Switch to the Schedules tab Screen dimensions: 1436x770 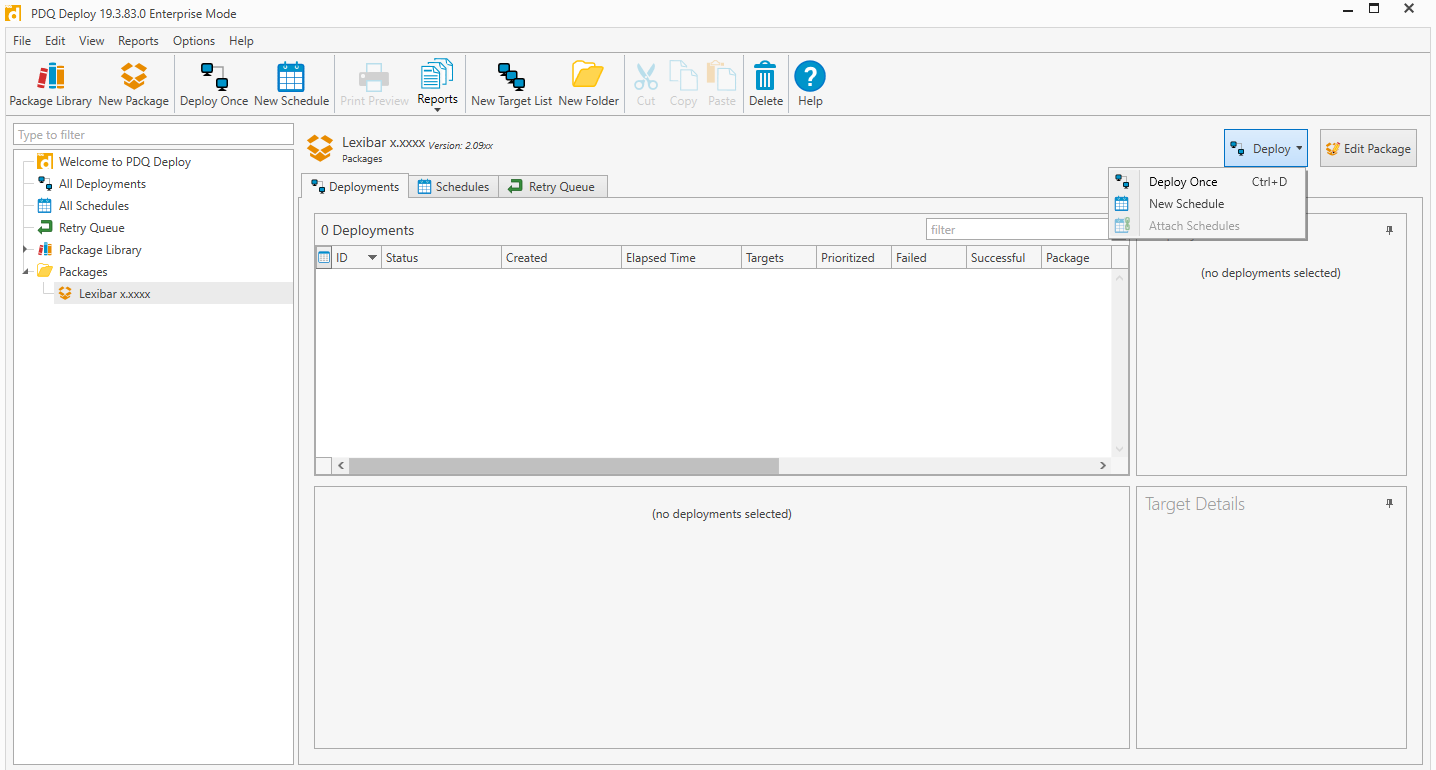[x=453, y=187]
